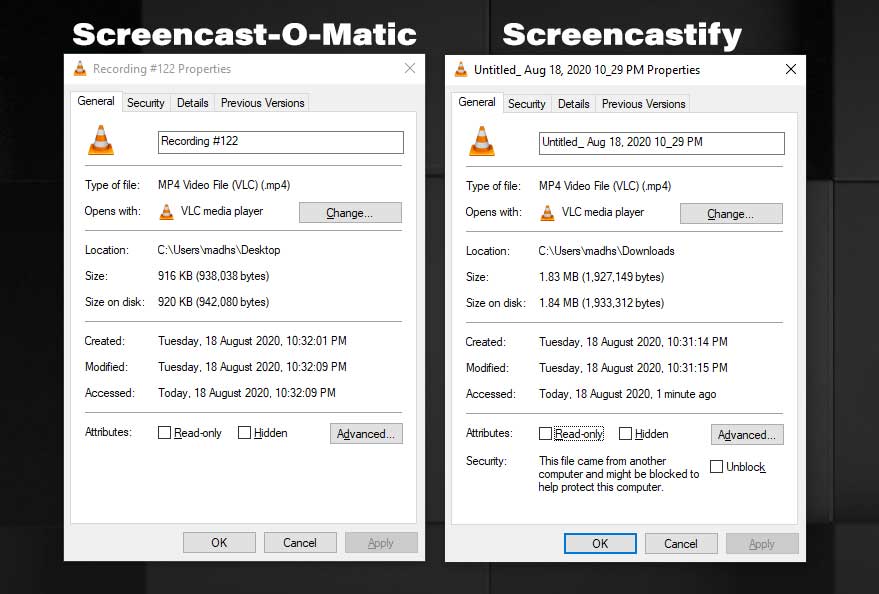The width and height of the screenshot is (879, 594).
Task: Click Apply in Untitled_ Properties window
Action: pos(762,544)
